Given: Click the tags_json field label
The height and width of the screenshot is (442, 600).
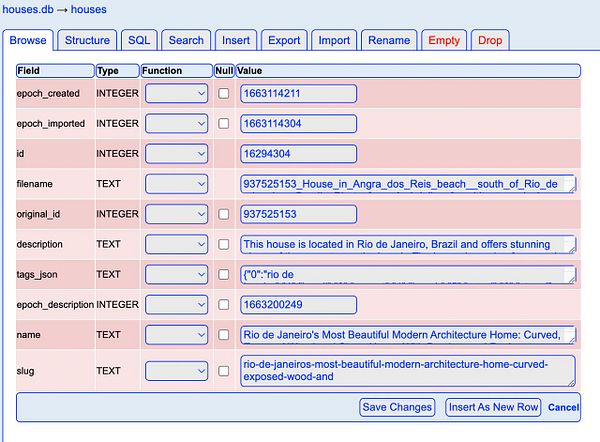Looking at the screenshot, I should [37, 275].
